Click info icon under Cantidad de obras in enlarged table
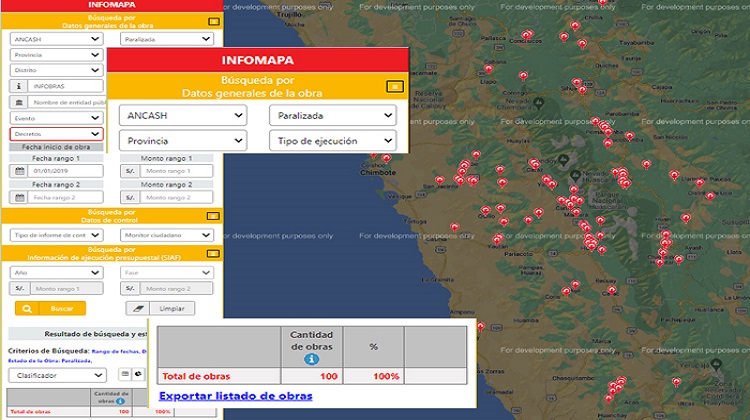This screenshot has height=420, width=750. pyautogui.click(x=311, y=359)
